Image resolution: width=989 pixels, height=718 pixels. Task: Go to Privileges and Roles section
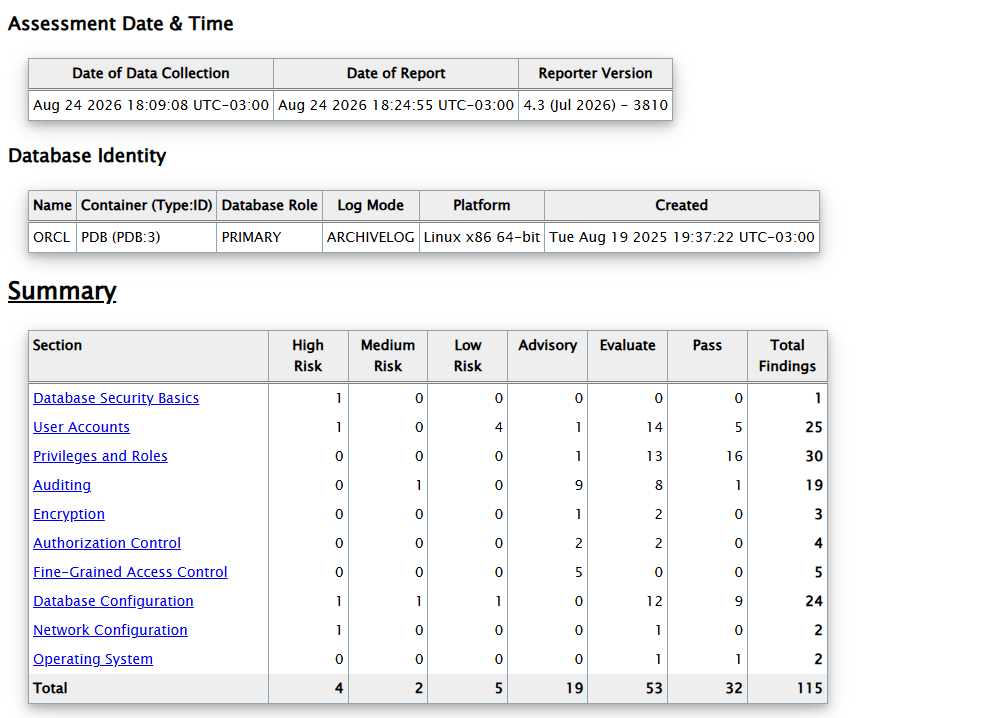(100, 456)
